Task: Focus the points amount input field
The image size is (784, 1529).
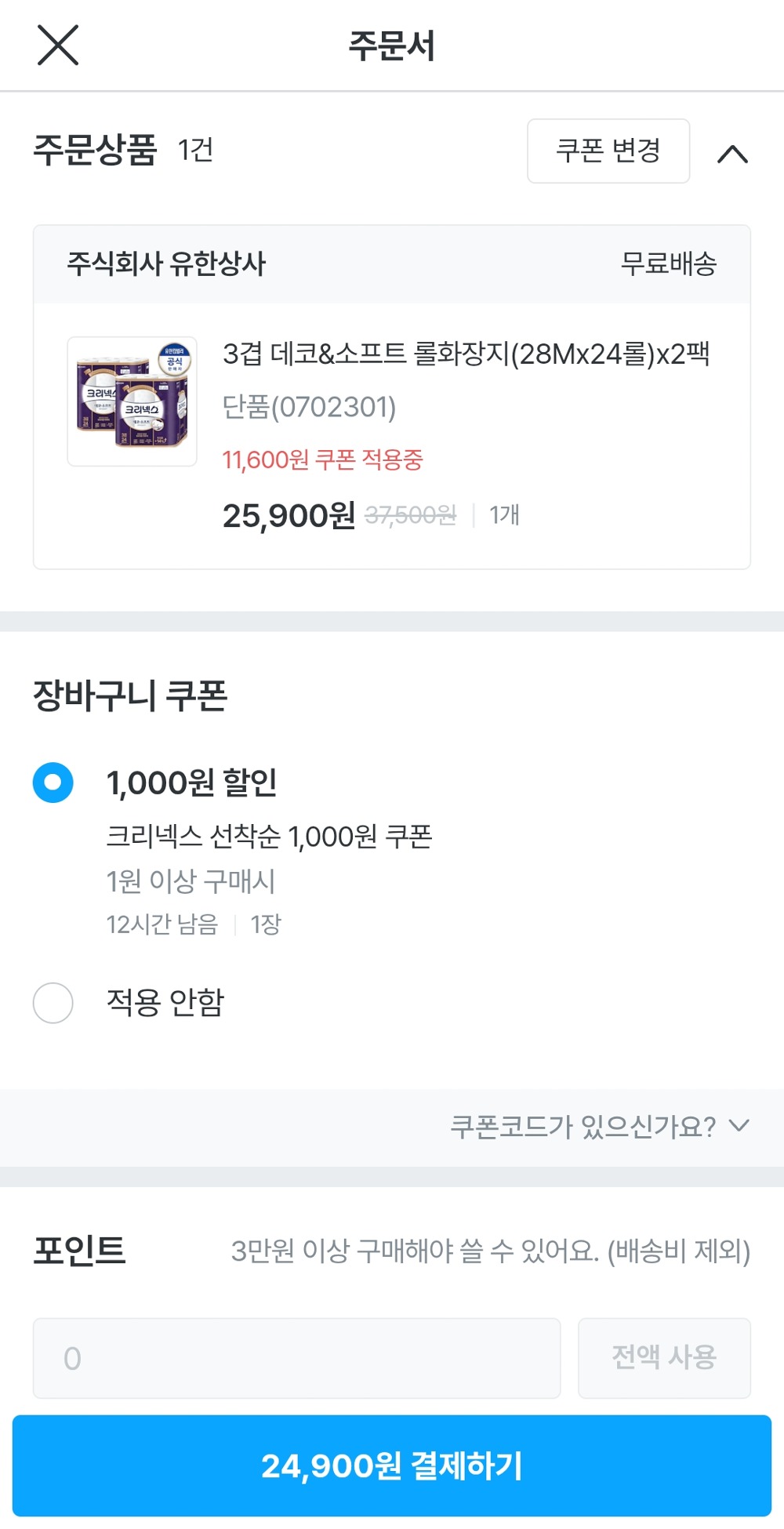Action: (296, 1358)
